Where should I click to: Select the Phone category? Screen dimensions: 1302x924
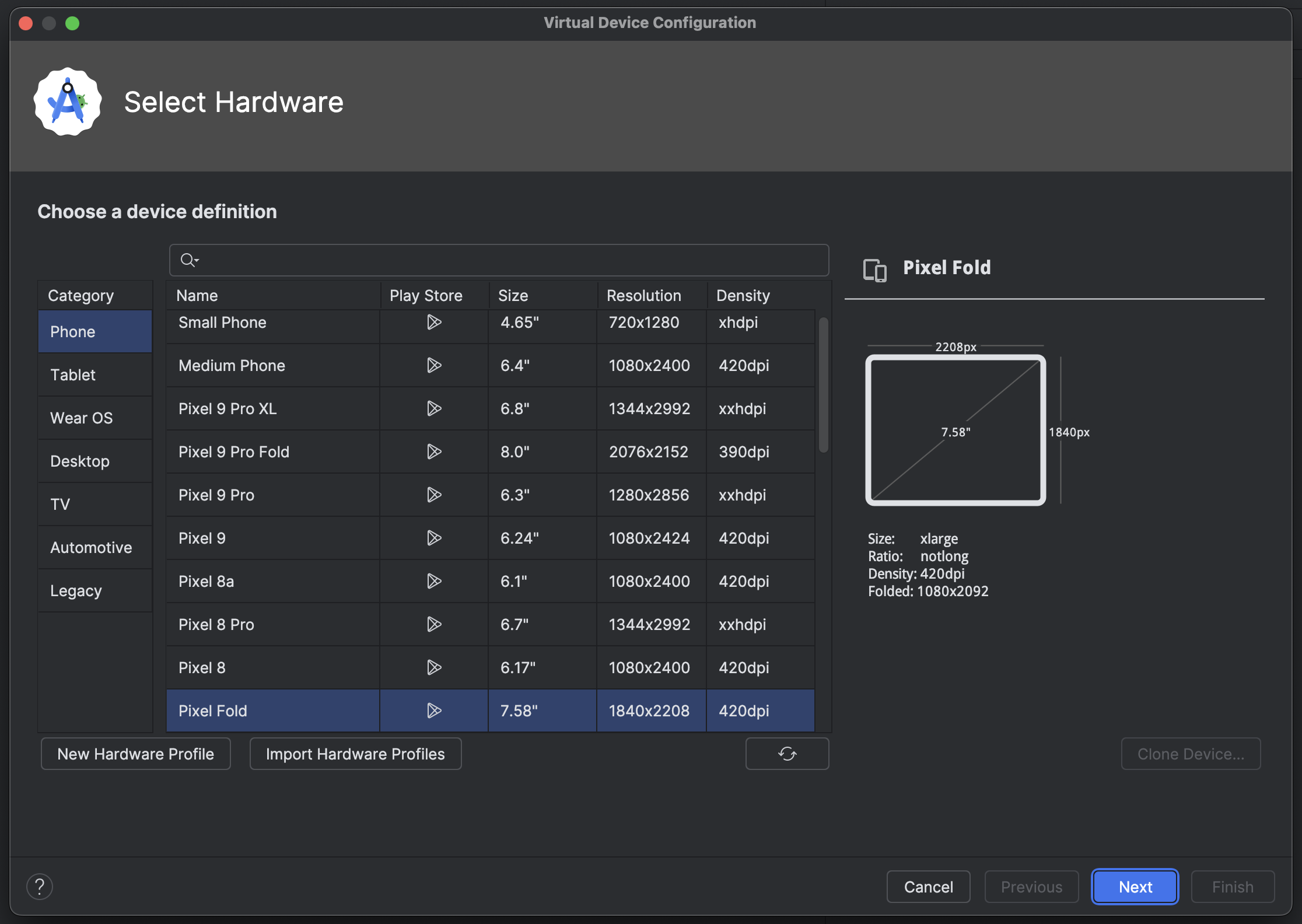click(x=95, y=331)
